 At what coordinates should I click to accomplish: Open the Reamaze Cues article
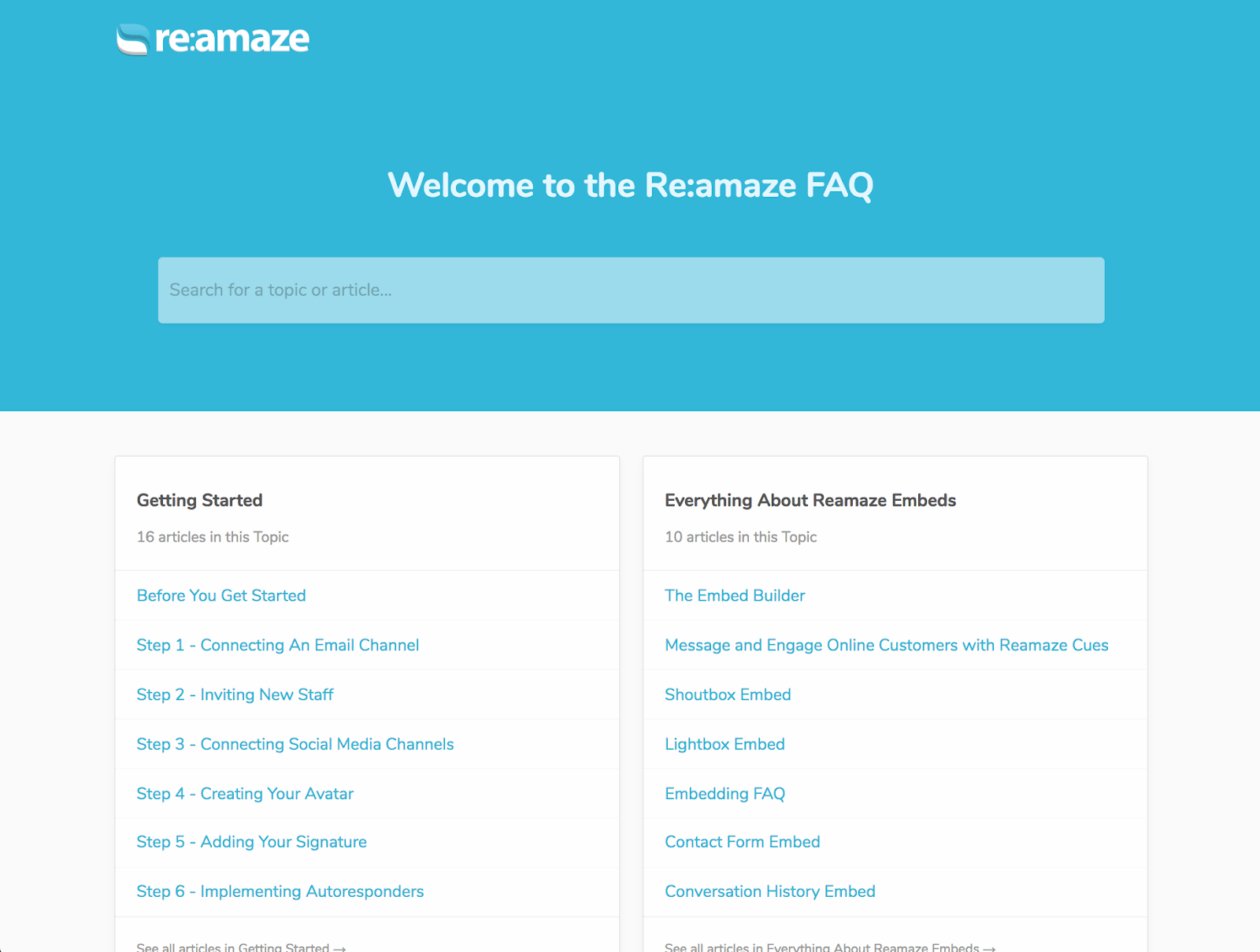coord(886,645)
